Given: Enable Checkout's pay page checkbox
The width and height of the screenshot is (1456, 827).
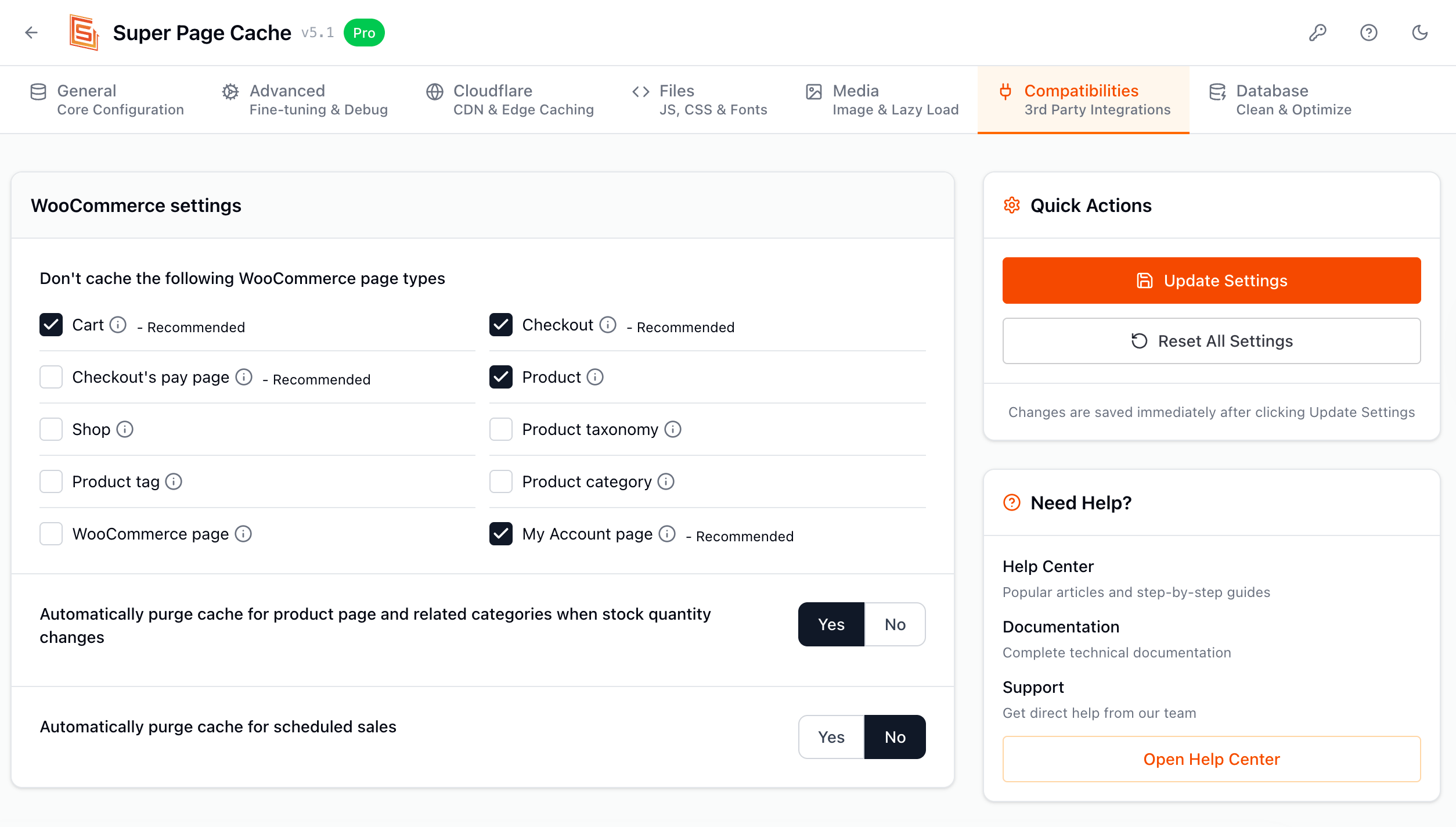Looking at the screenshot, I should (51, 377).
